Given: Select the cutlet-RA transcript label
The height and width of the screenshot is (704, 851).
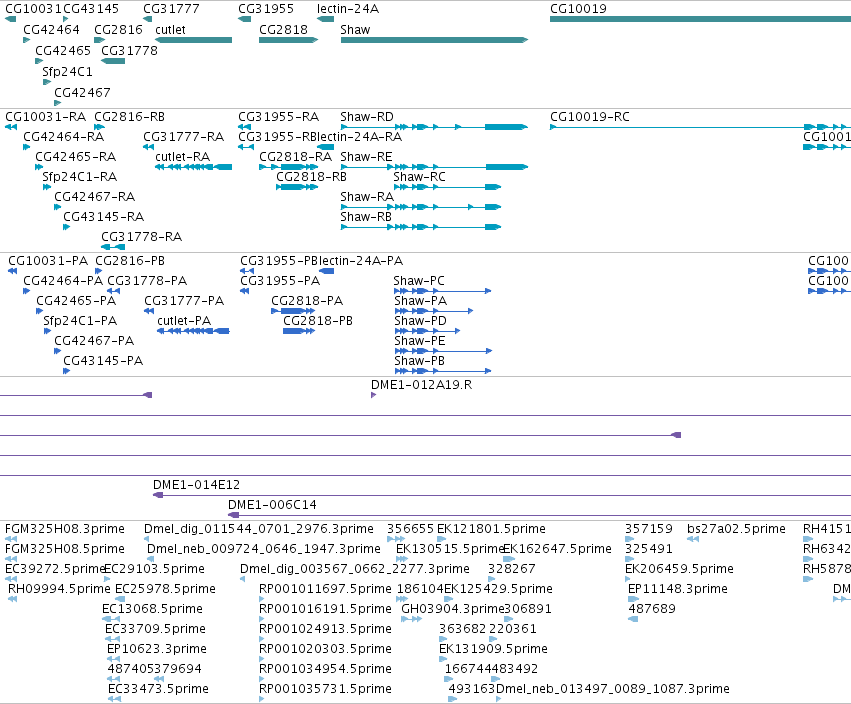Looking at the screenshot, I should click(182, 157).
